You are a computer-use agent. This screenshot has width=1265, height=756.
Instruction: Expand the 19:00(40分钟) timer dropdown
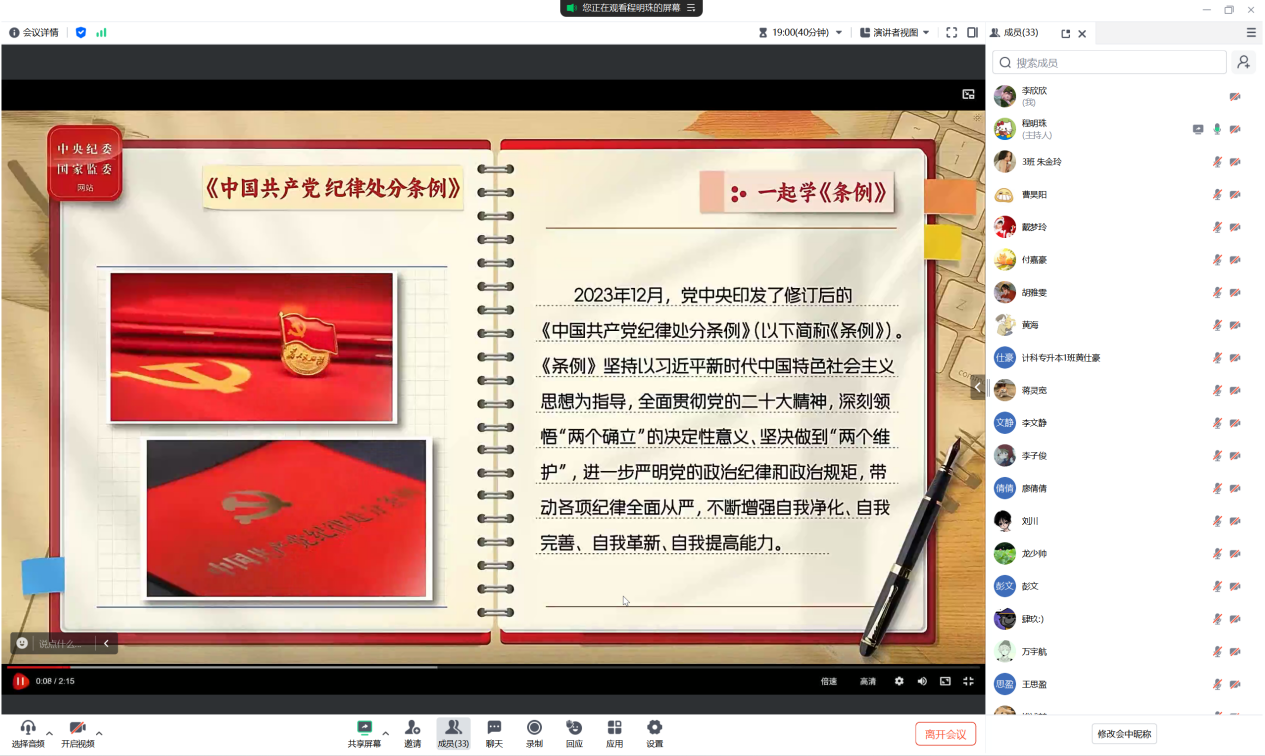(838, 33)
